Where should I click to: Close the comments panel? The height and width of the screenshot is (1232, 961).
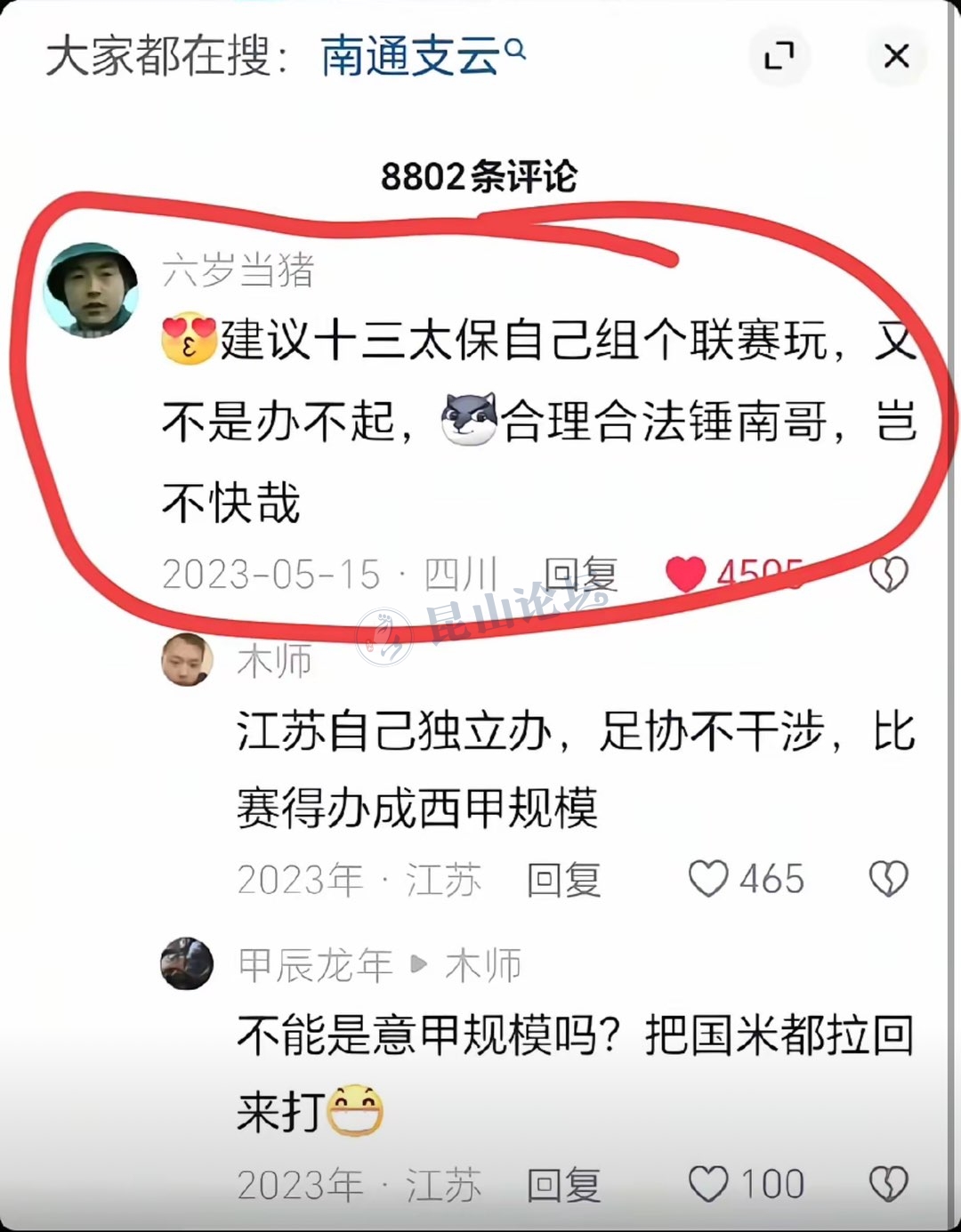click(x=896, y=56)
